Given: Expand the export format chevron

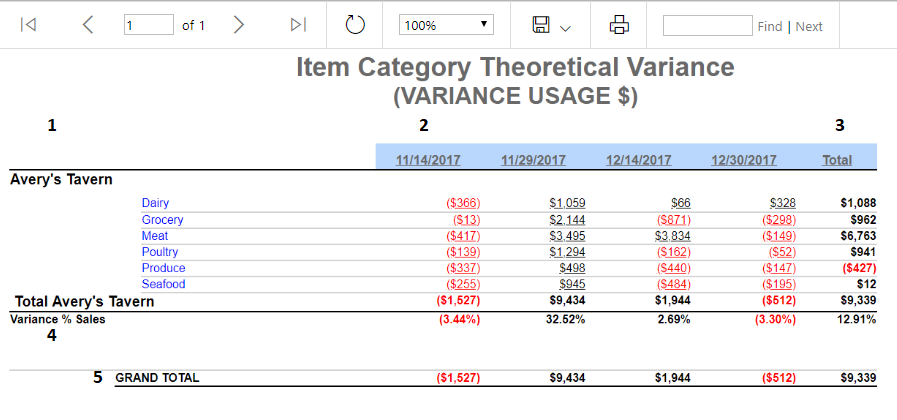Looking at the screenshot, I should 565,28.
